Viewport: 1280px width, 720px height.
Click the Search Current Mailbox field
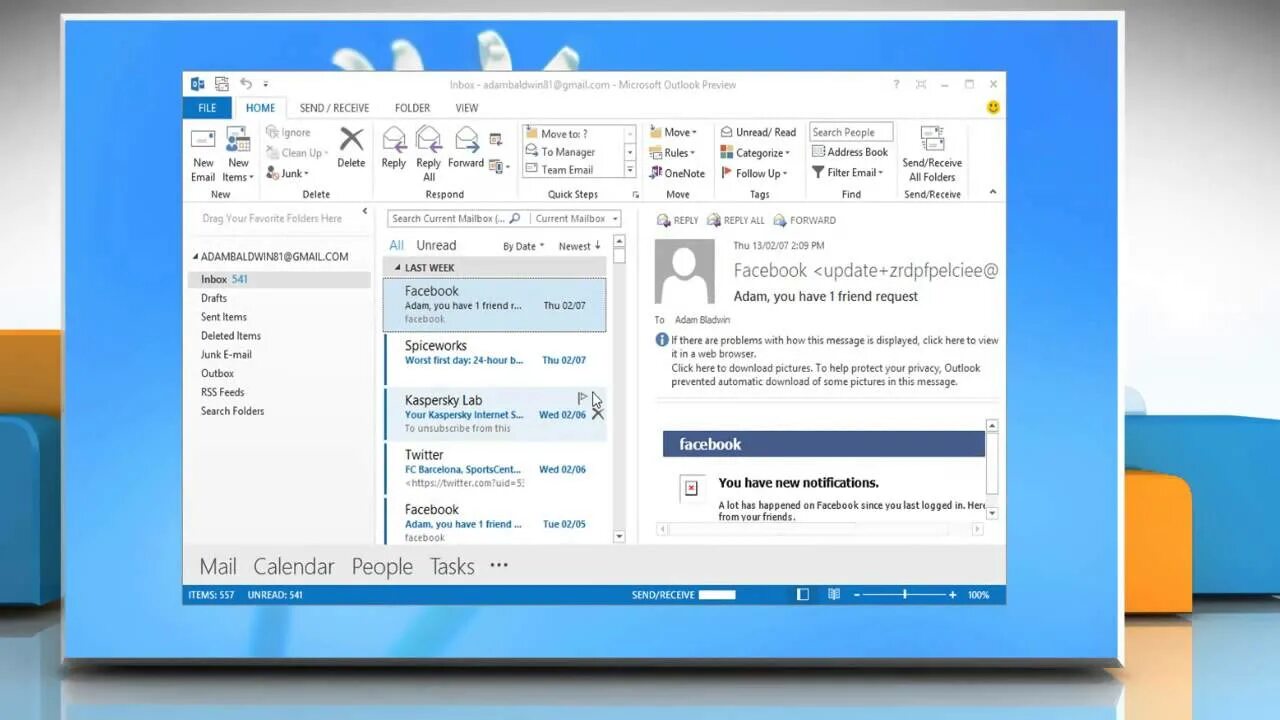coord(456,218)
